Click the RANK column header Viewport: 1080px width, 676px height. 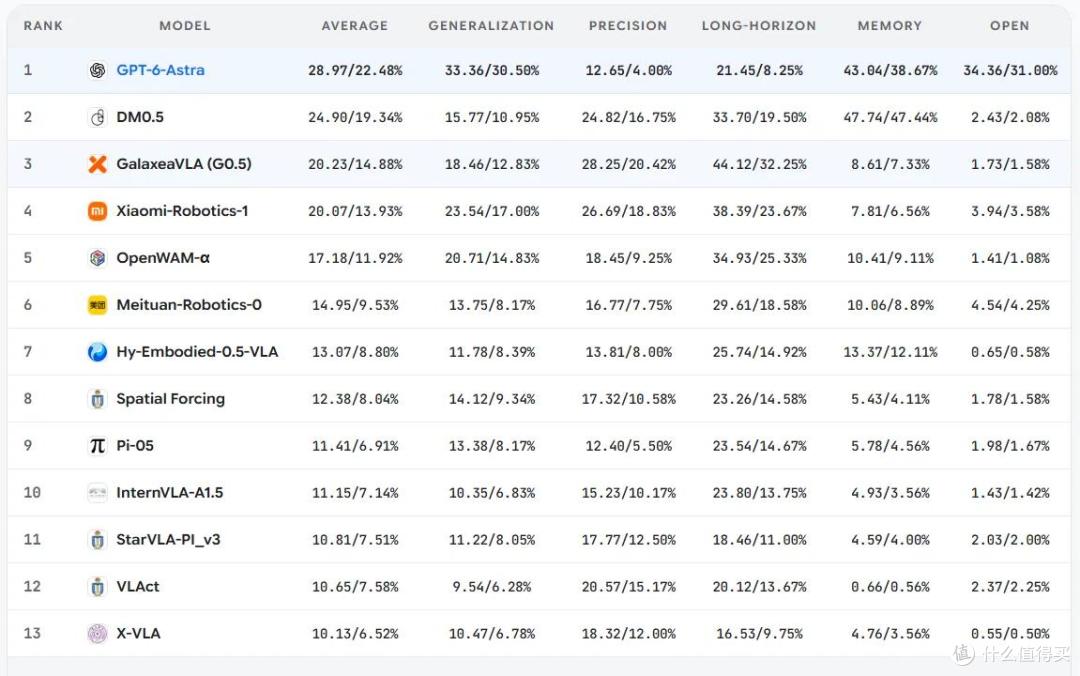click(x=43, y=25)
